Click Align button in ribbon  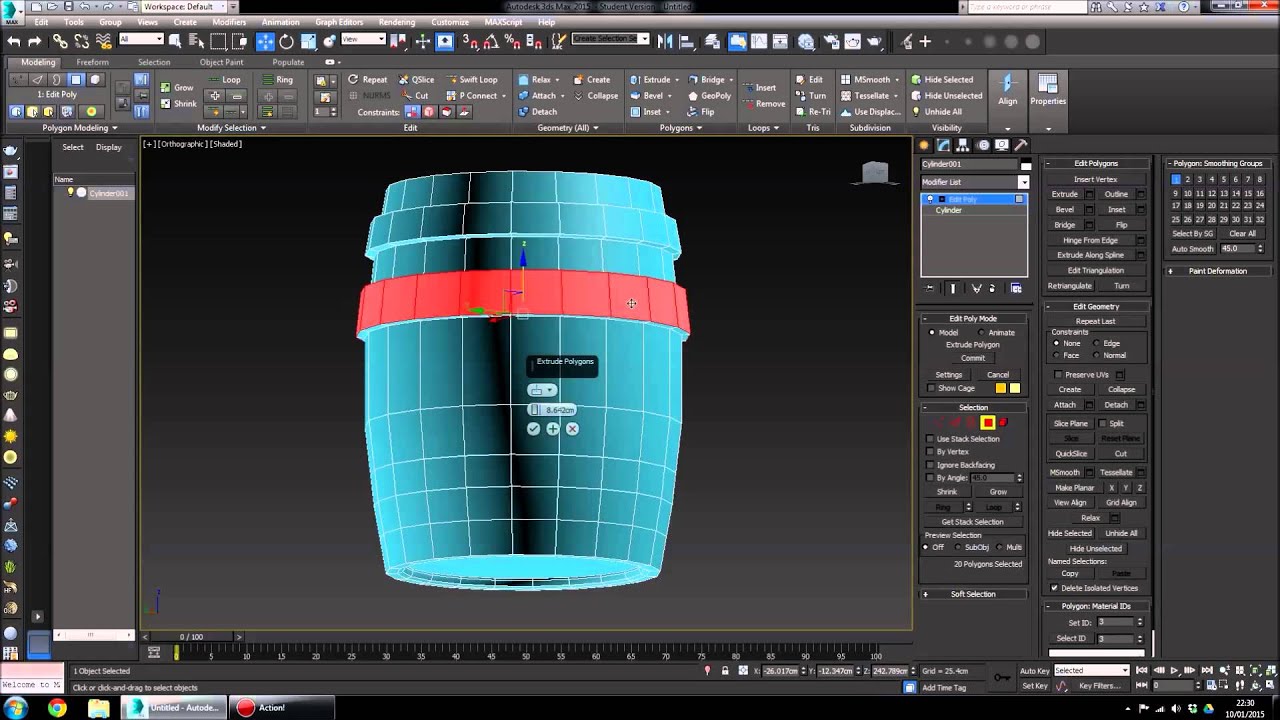point(1007,90)
